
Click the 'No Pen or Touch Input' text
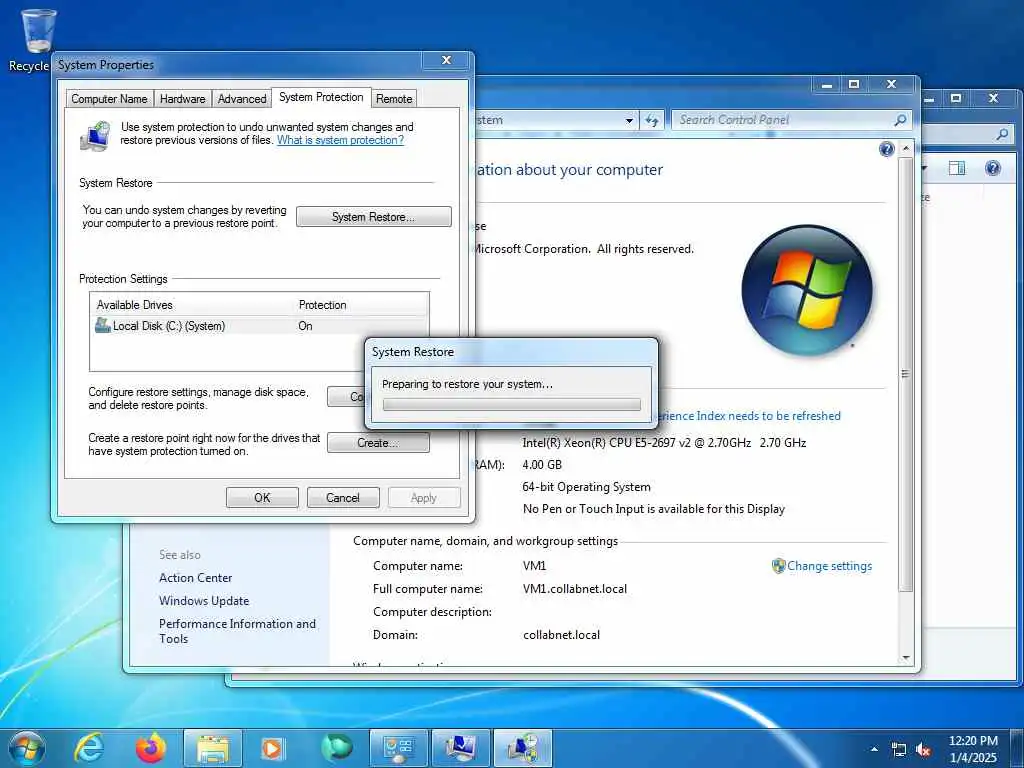[x=654, y=509]
